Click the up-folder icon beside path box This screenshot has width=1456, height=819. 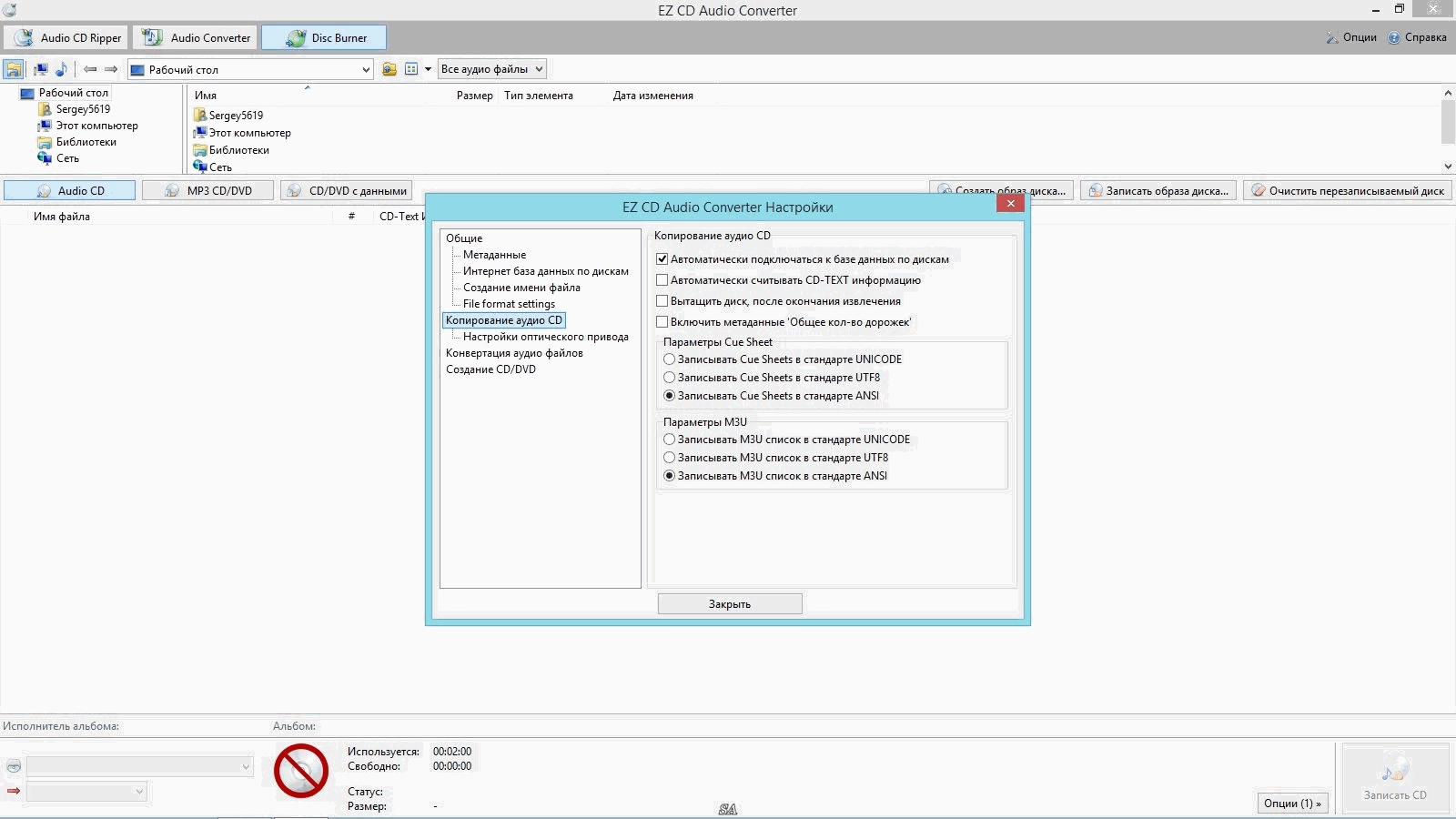[x=389, y=69]
